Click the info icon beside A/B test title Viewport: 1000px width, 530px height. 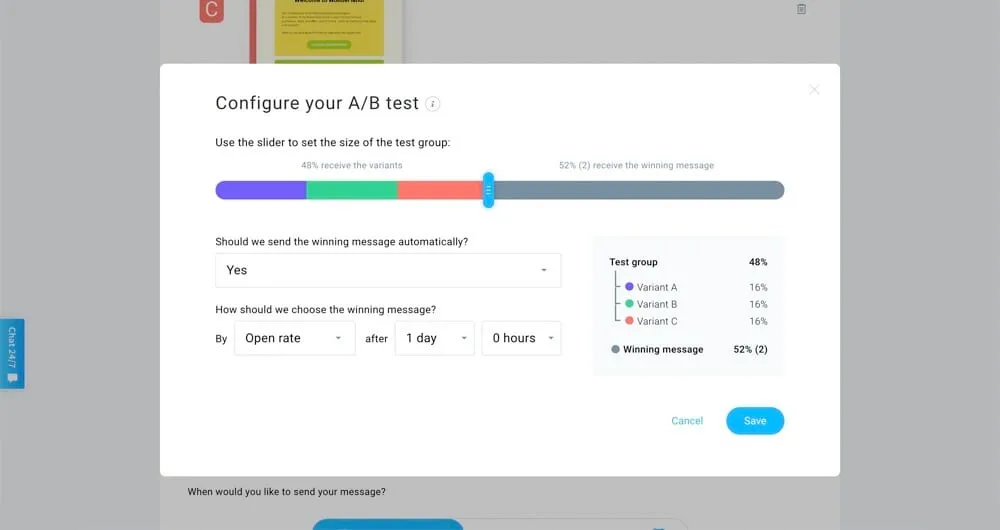point(433,104)
